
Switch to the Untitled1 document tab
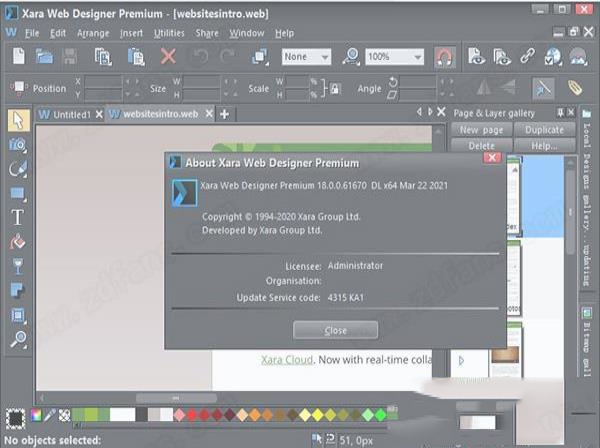click(65, 114)
